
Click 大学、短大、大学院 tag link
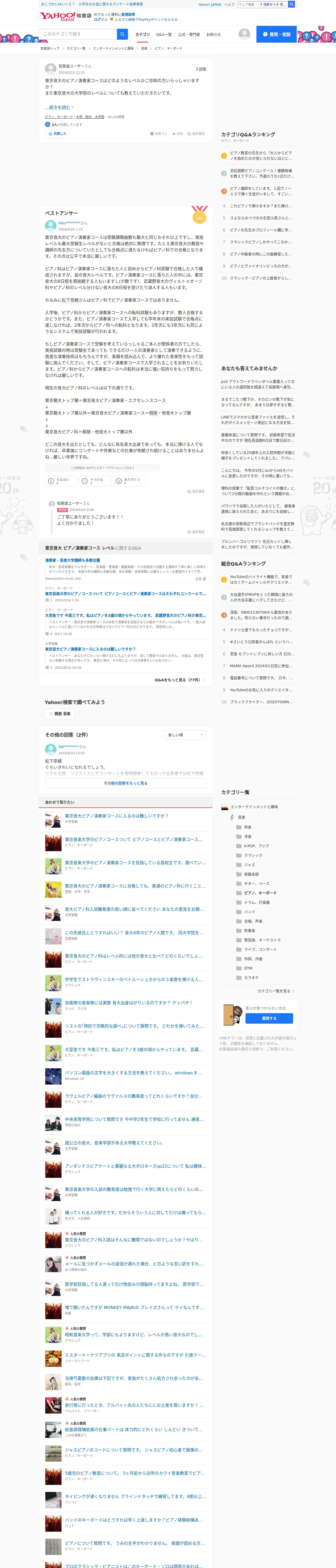point(90,117)
